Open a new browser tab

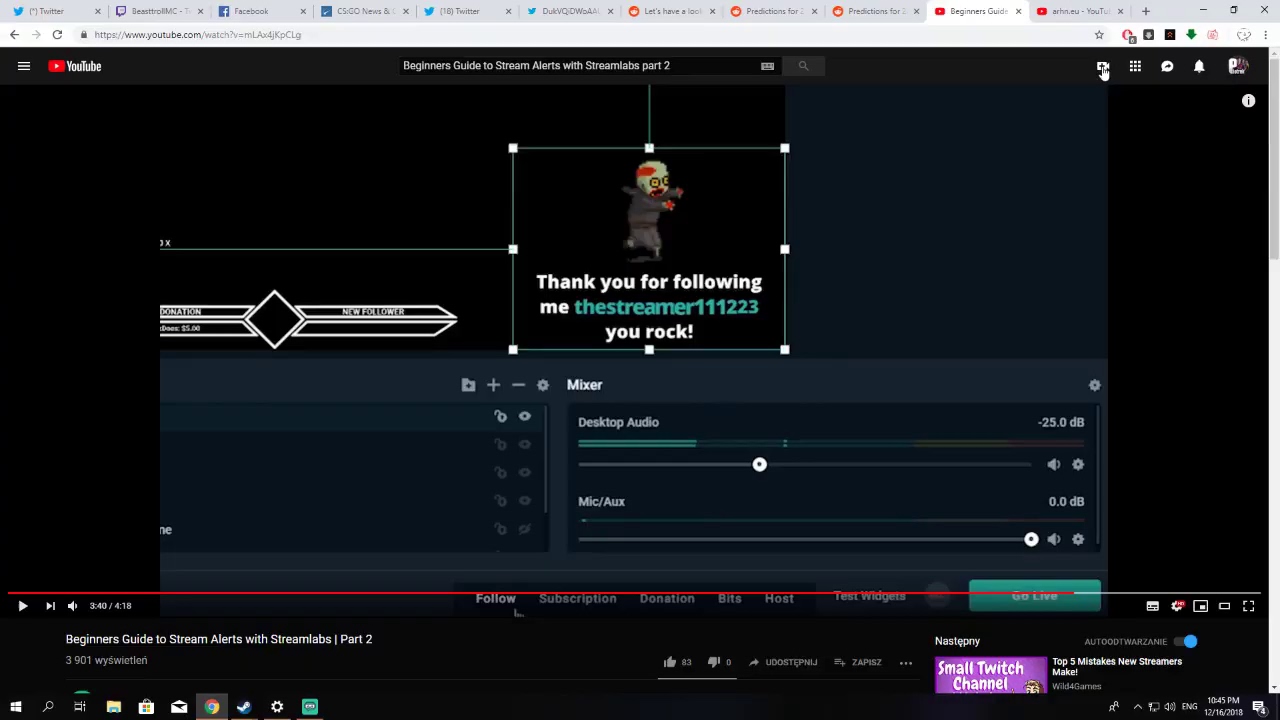click(1146, 11)
